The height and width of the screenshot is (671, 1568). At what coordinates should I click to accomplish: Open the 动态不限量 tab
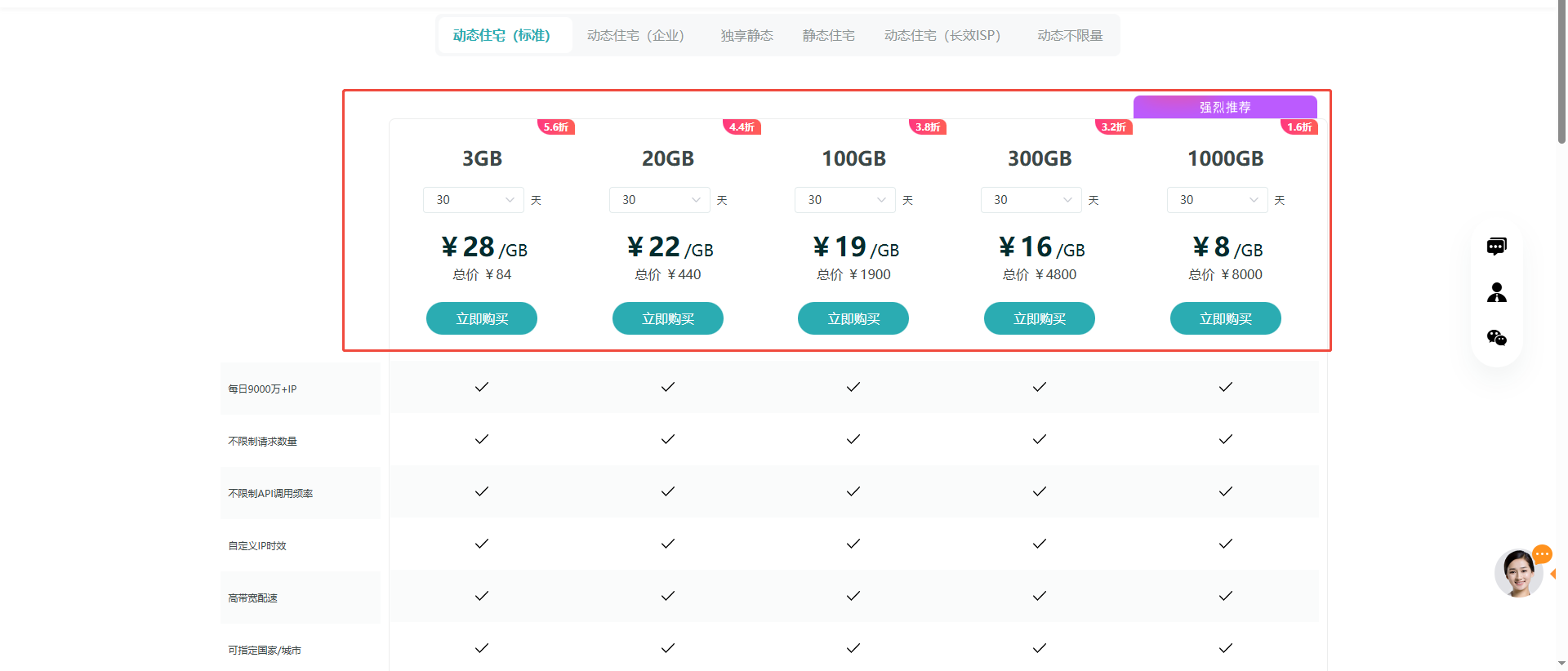tap(1070, 36)
